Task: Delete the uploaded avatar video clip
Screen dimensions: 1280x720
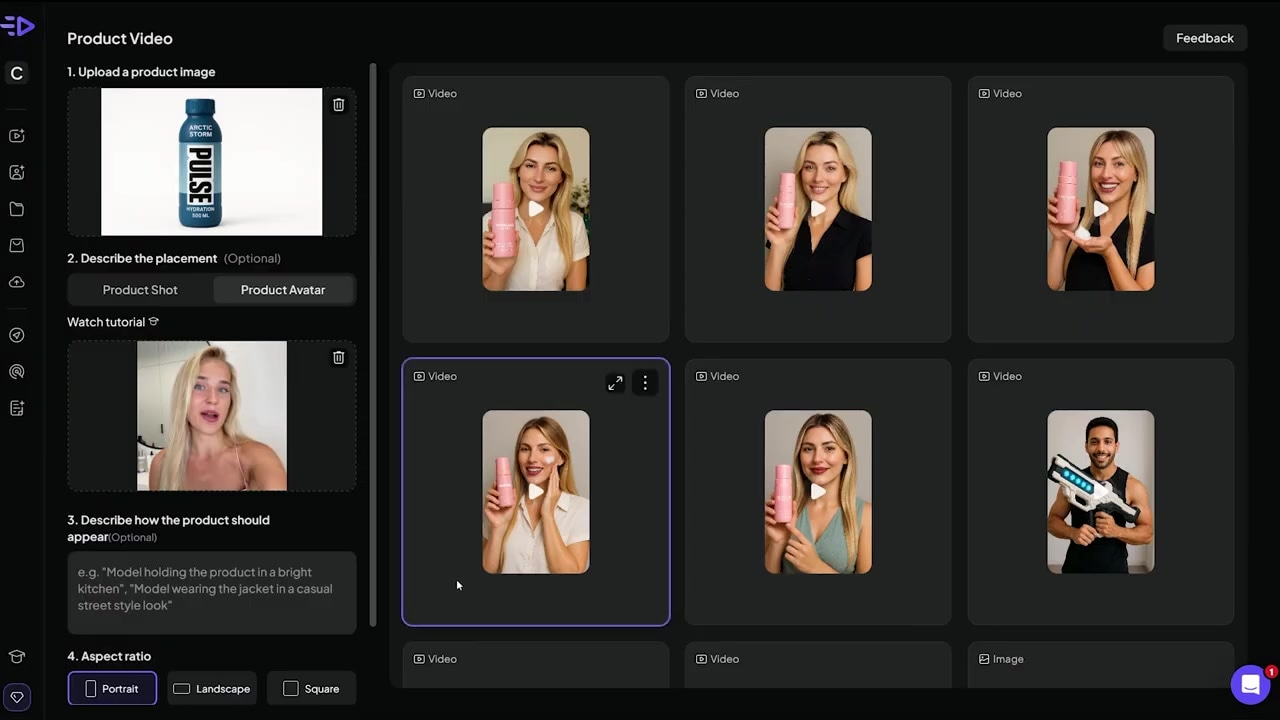Action: pos(339,357)
